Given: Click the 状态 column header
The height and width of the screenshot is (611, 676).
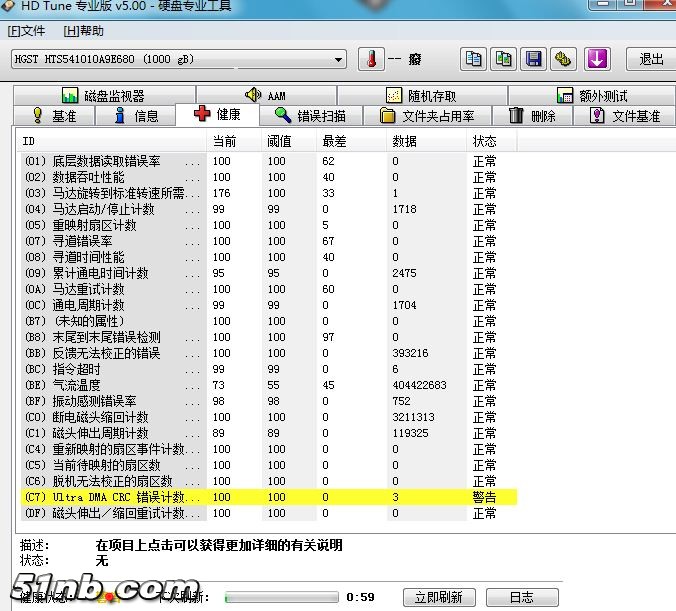Looking at the screenshot, I should [x=484, y=141].
